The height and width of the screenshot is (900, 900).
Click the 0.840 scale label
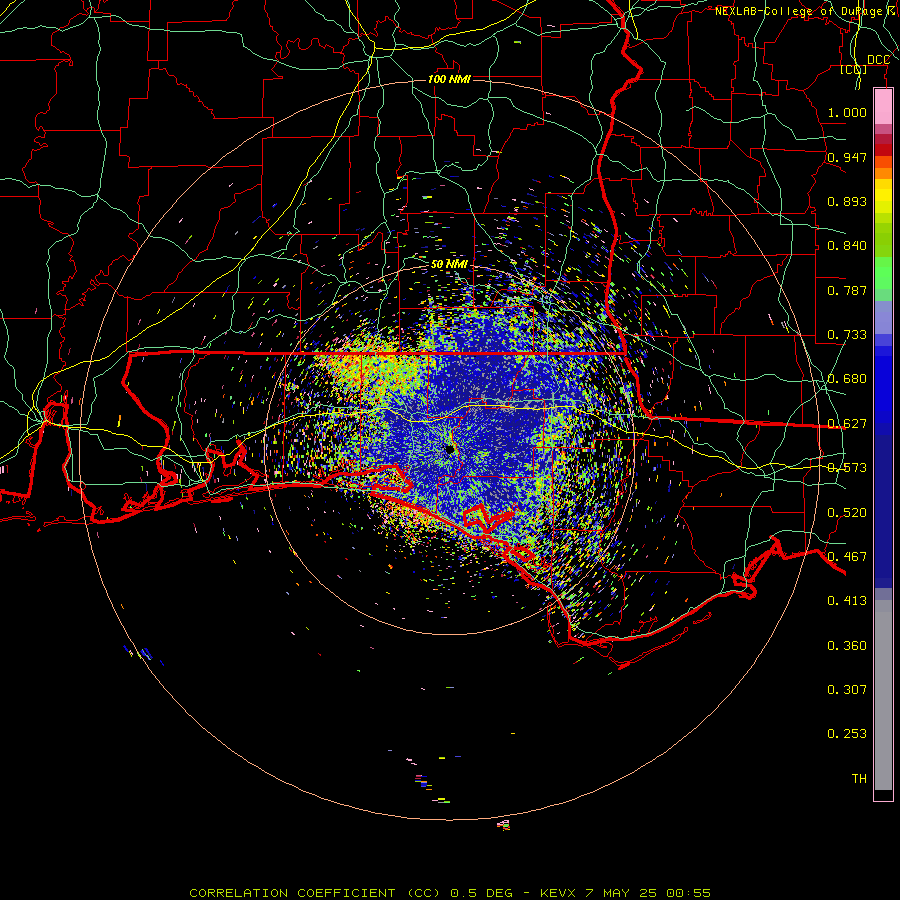point(847,246)
